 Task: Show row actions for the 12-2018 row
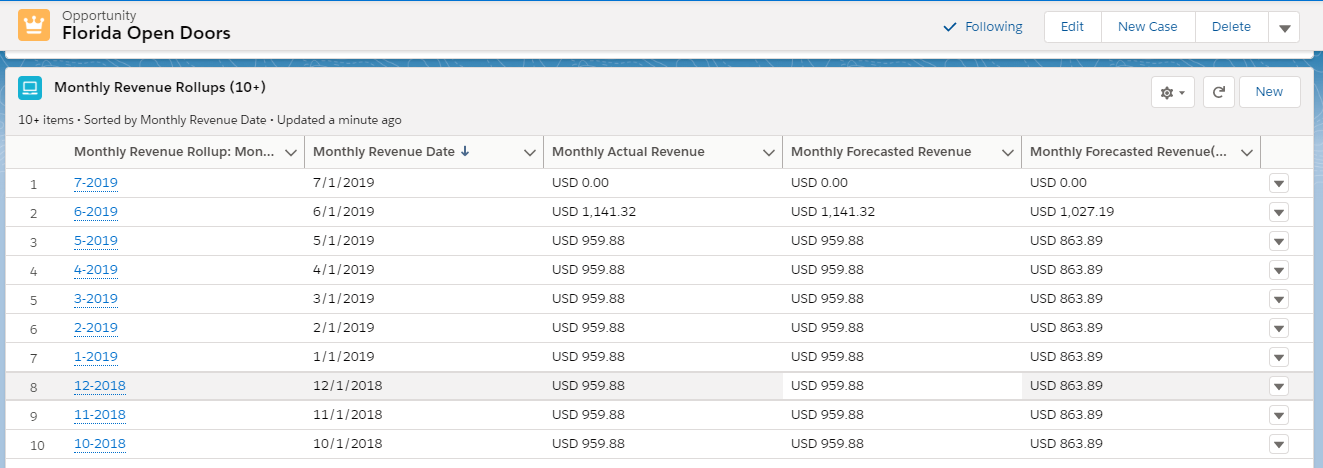coord(1279,386)
